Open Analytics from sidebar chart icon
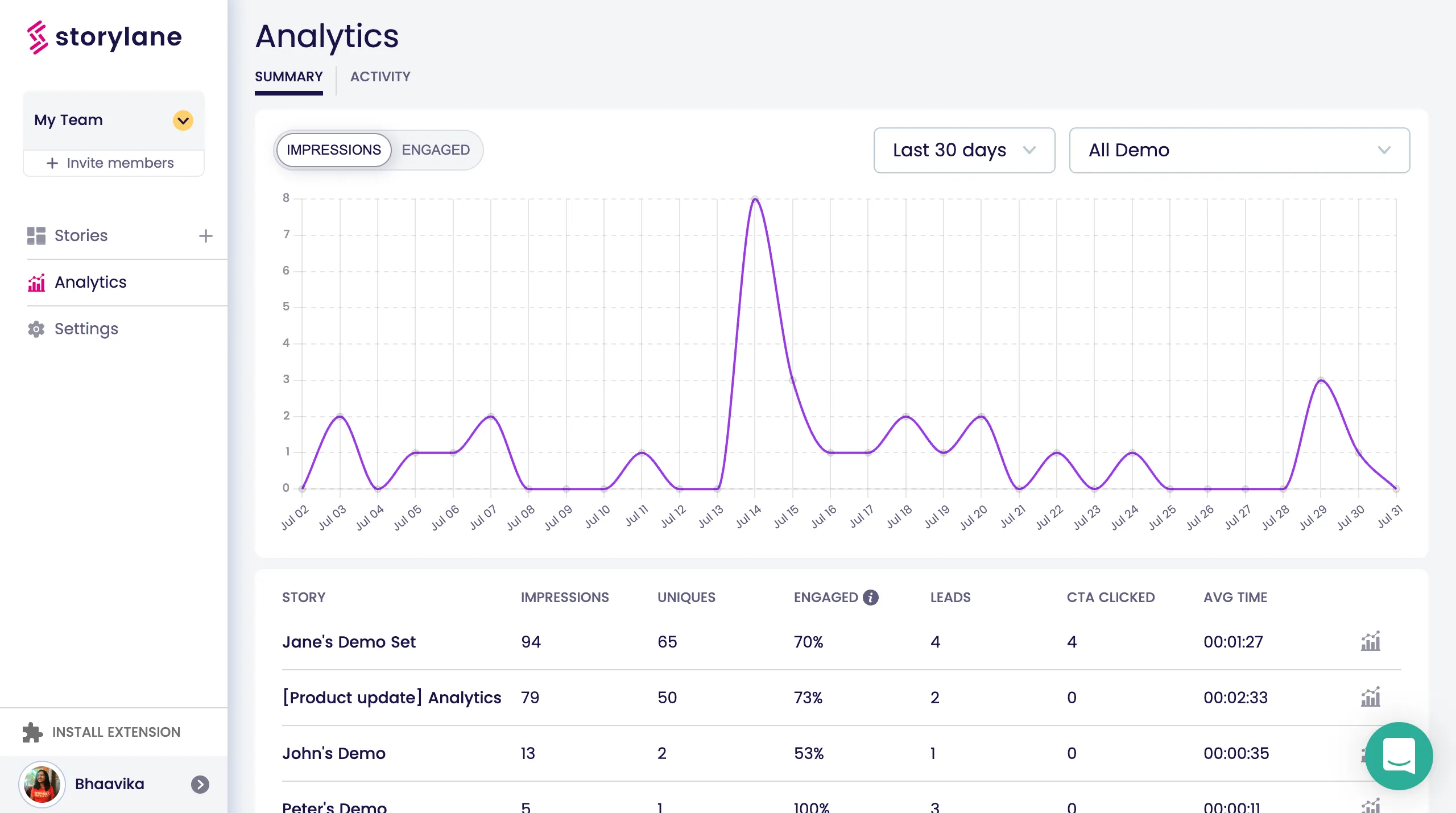1456x813 pixels. click(x=36, y=283)
